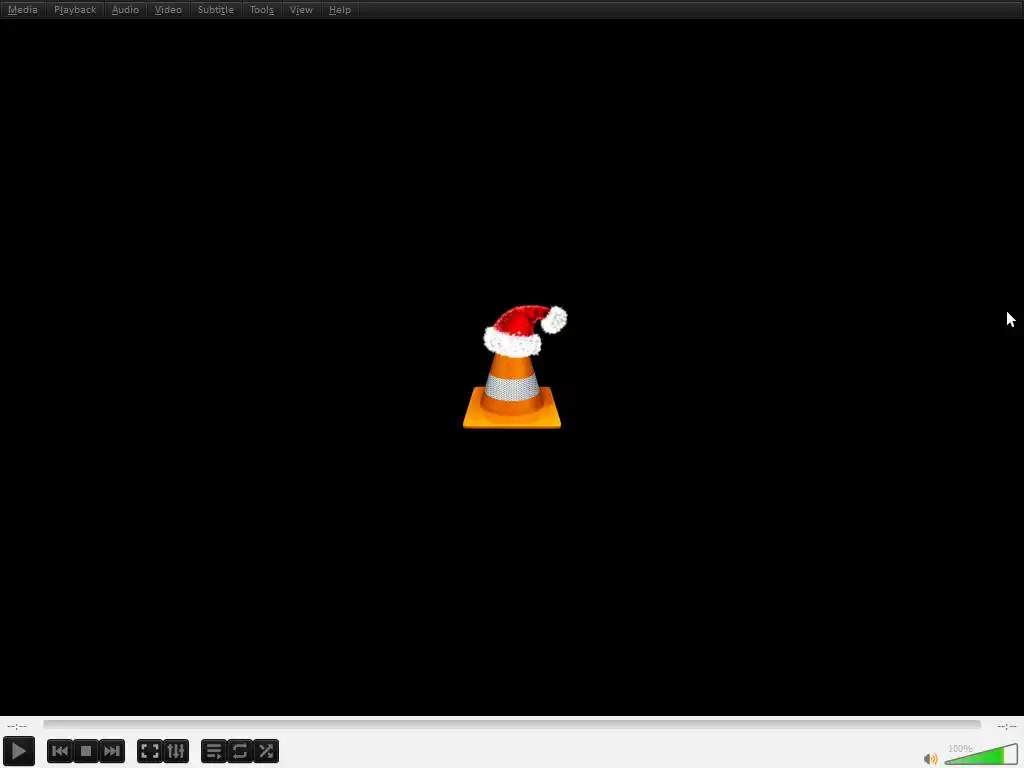Show extended settings equalizer panel
Image resolution: width=1024 pixels, height=768 pixels.
(176, 751)
